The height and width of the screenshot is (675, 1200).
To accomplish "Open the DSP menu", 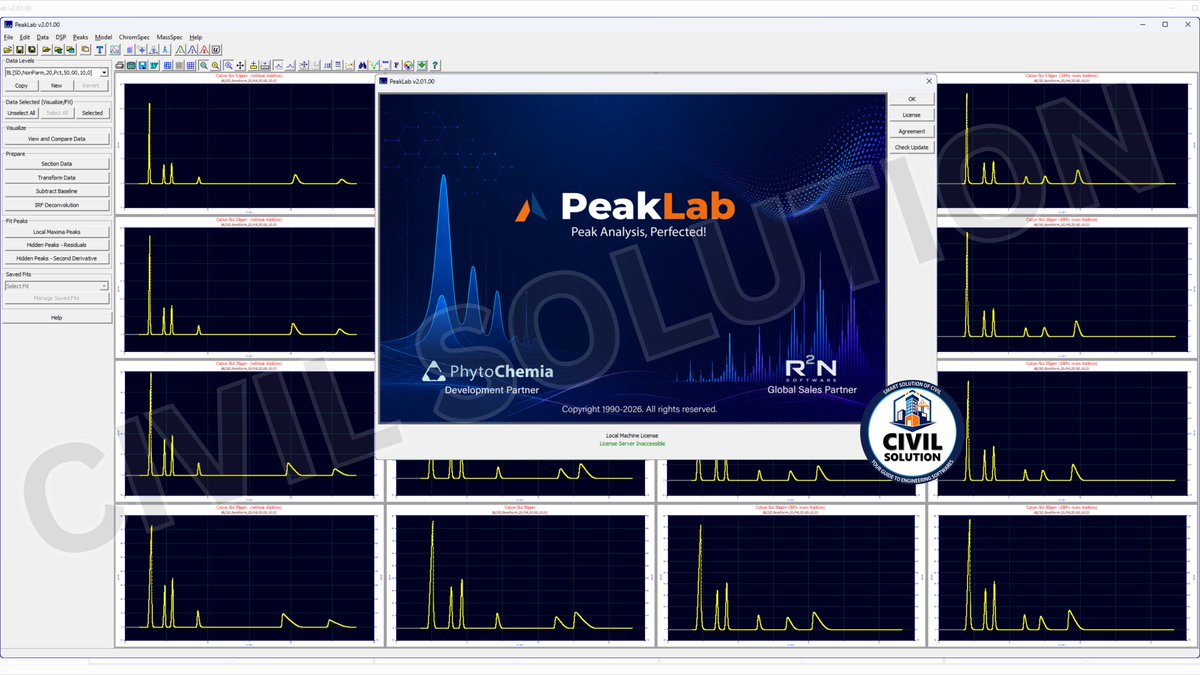I will click(61, 37).
